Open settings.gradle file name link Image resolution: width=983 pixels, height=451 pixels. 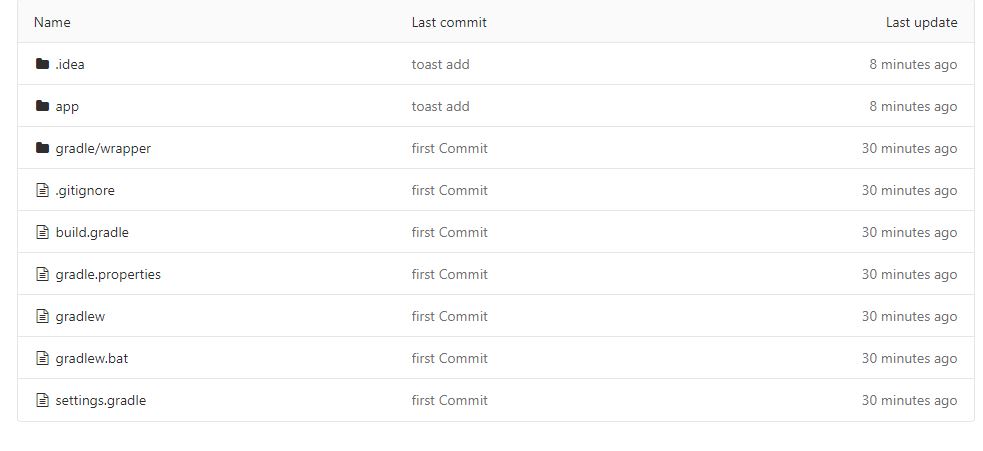(100, 401)
